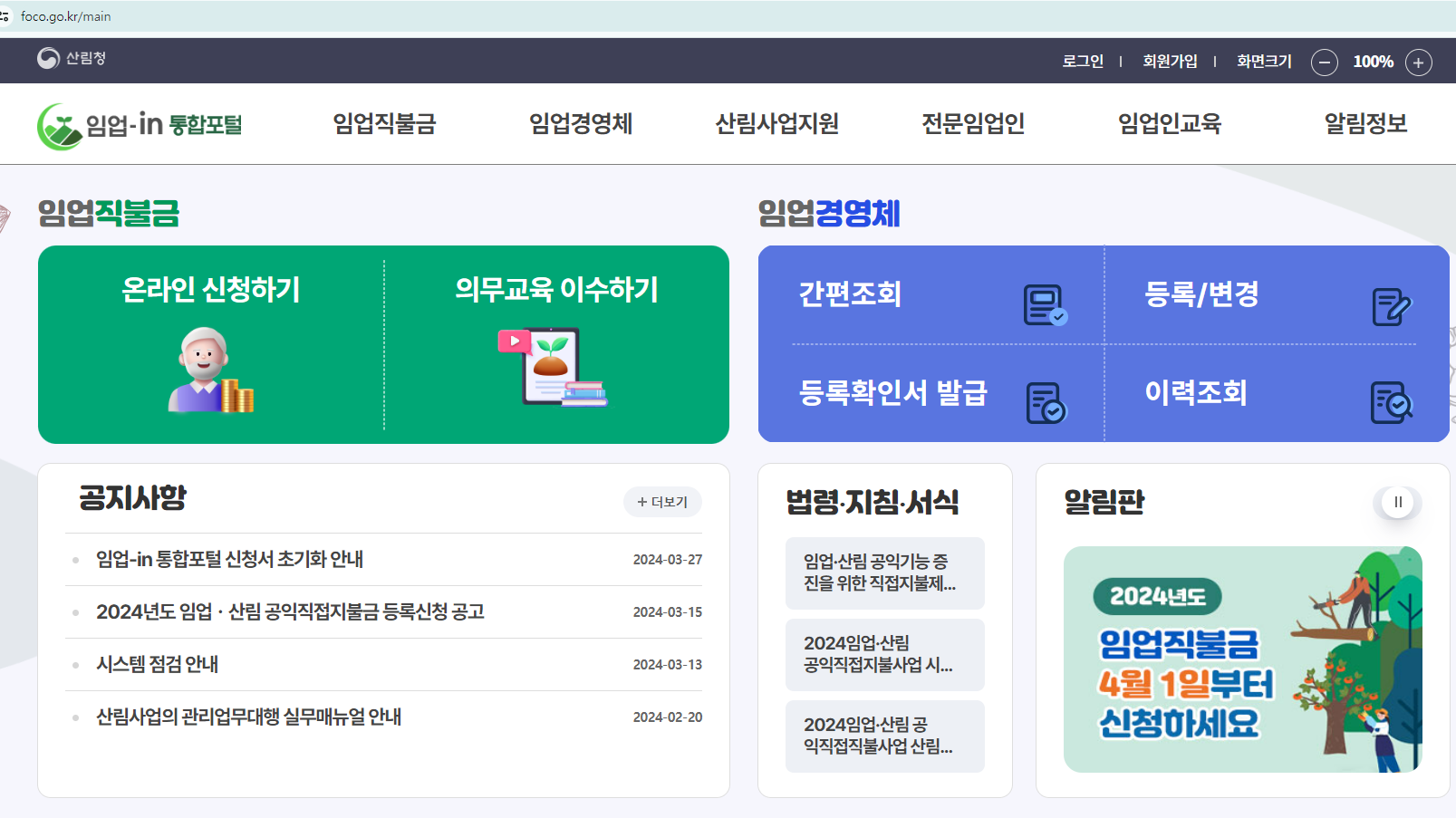Open 간편조회 using its document icon

(1044, 304)
